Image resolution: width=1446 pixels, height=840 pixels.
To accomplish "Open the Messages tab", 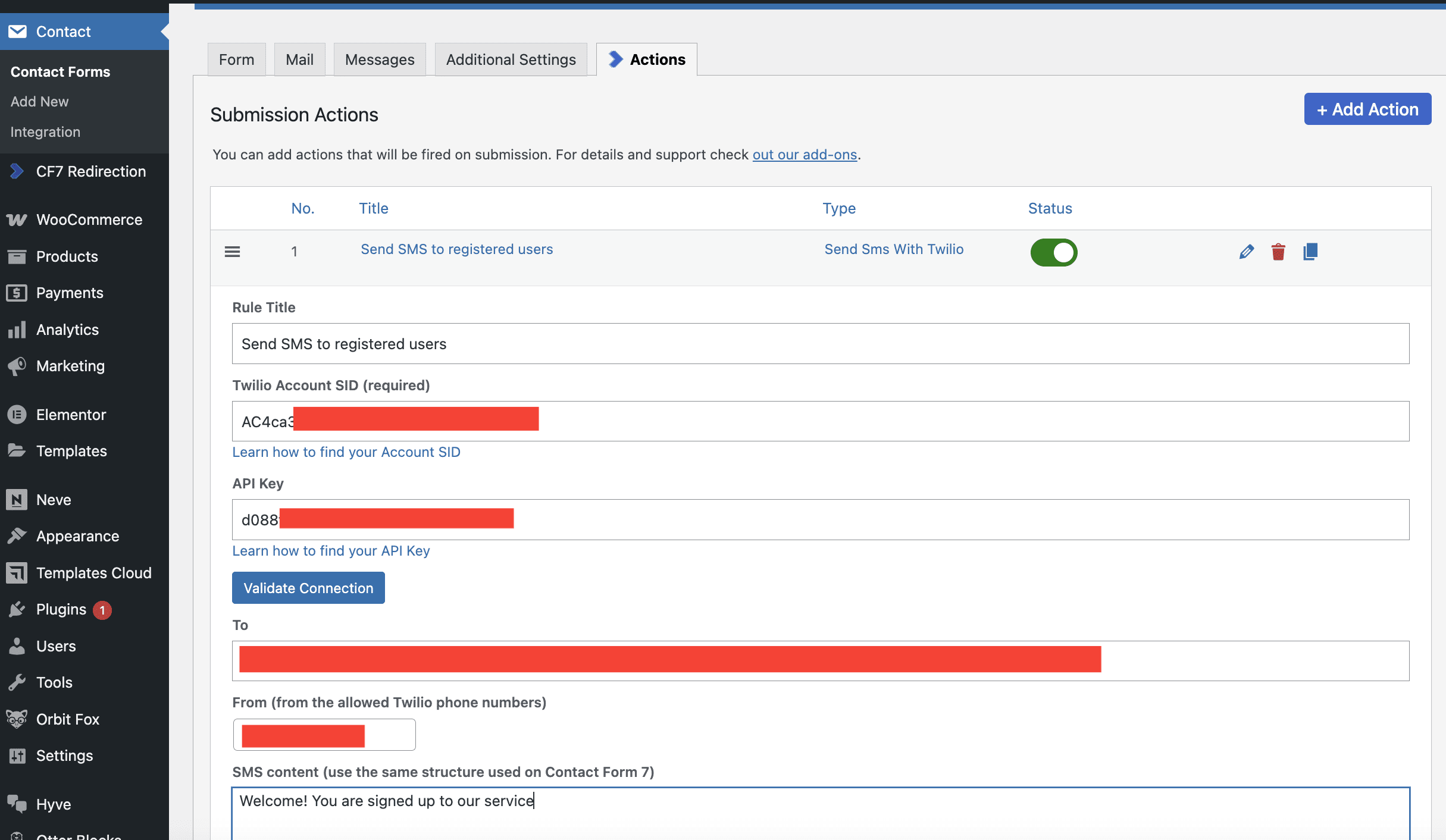I will (x=379, y=59).
